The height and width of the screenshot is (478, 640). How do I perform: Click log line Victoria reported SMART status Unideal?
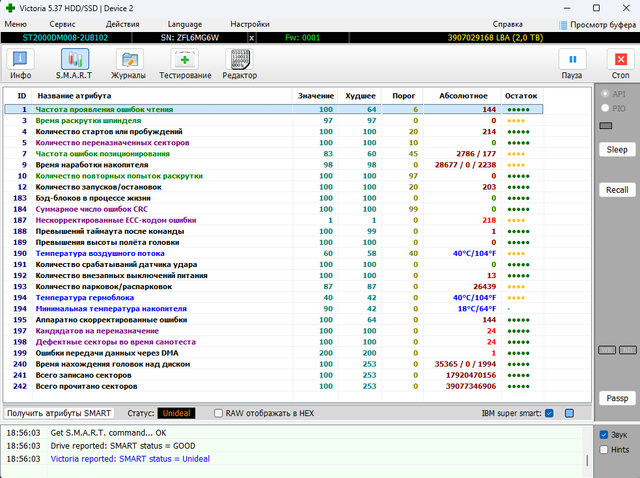130,459
